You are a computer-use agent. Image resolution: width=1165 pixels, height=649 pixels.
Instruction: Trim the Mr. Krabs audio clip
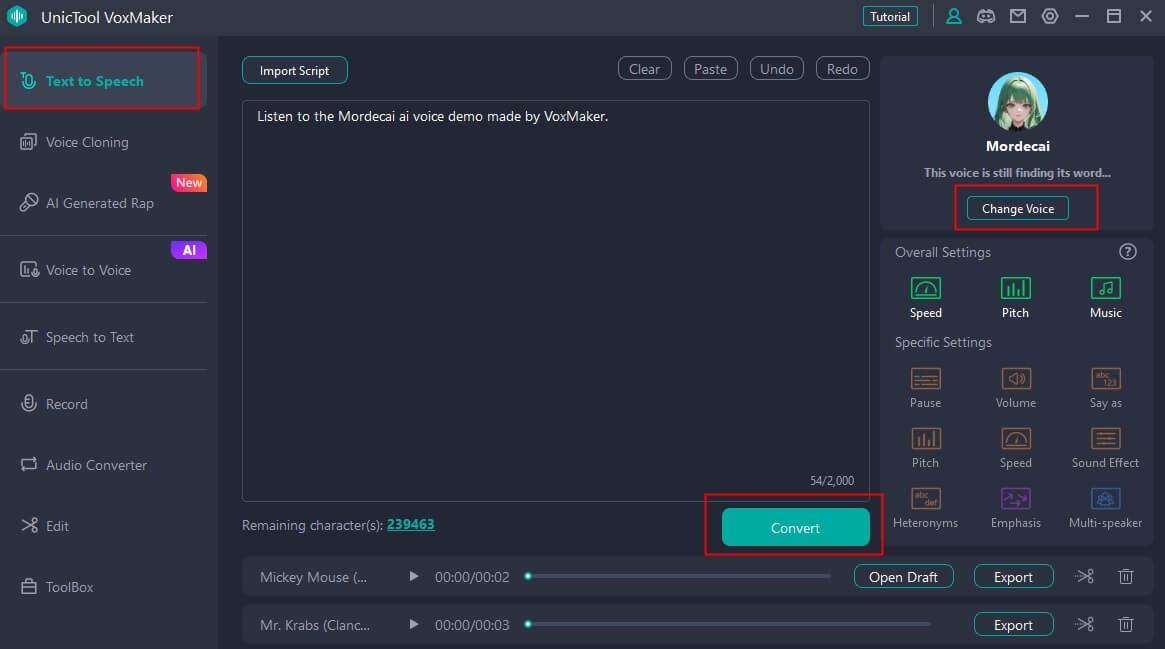point(1084,625)
